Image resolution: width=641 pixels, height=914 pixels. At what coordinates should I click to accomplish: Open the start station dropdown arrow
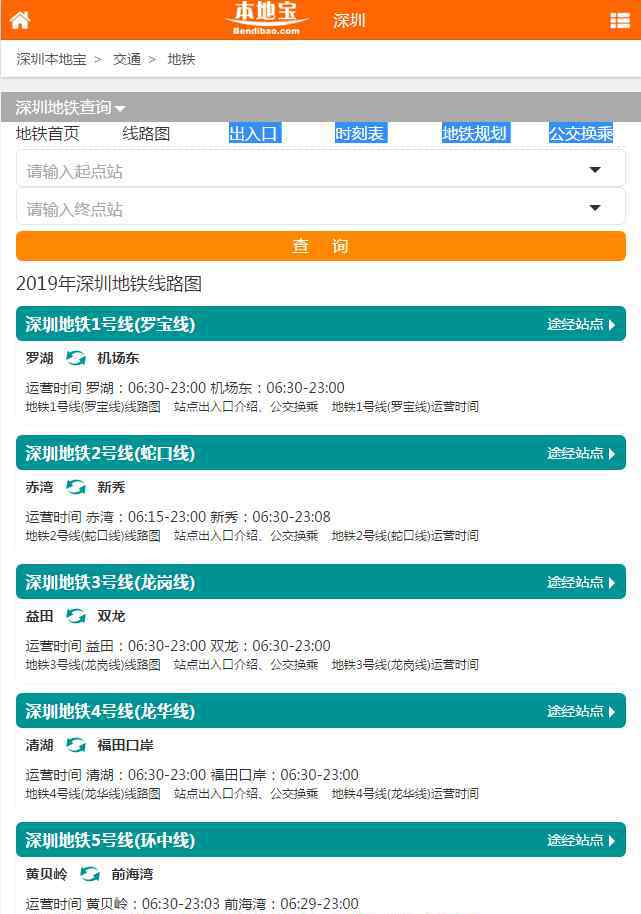click(x=594, y=170)
